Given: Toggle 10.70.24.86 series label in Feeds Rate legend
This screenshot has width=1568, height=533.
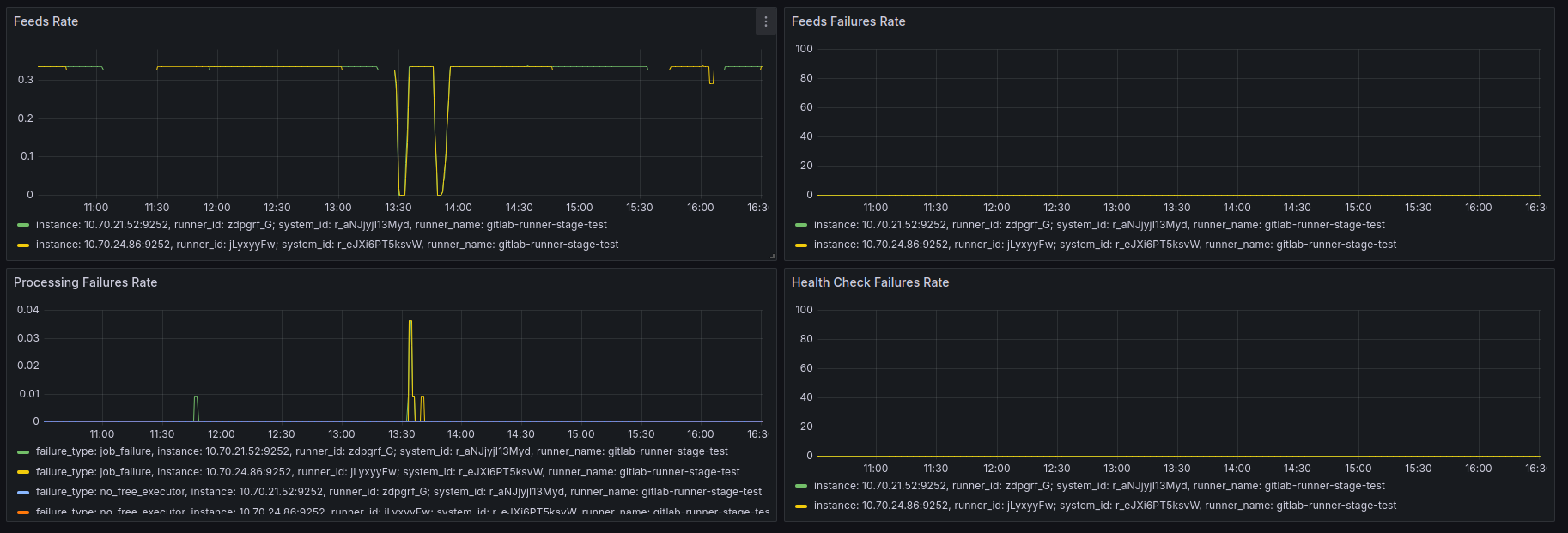Looking at the screenshot, I should [327, 245].
